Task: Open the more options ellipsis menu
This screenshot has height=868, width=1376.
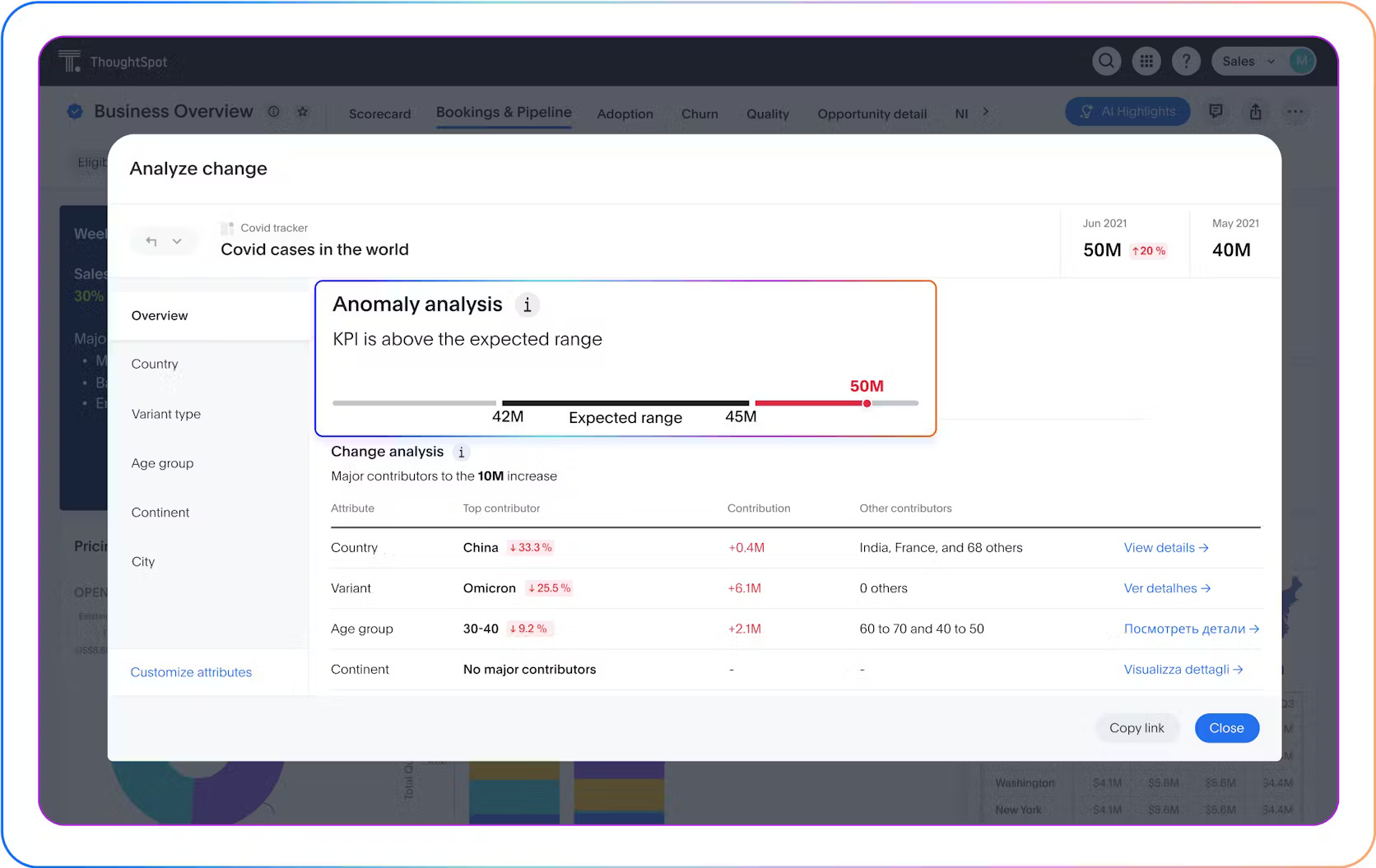Action: [x=1295, y=112]
